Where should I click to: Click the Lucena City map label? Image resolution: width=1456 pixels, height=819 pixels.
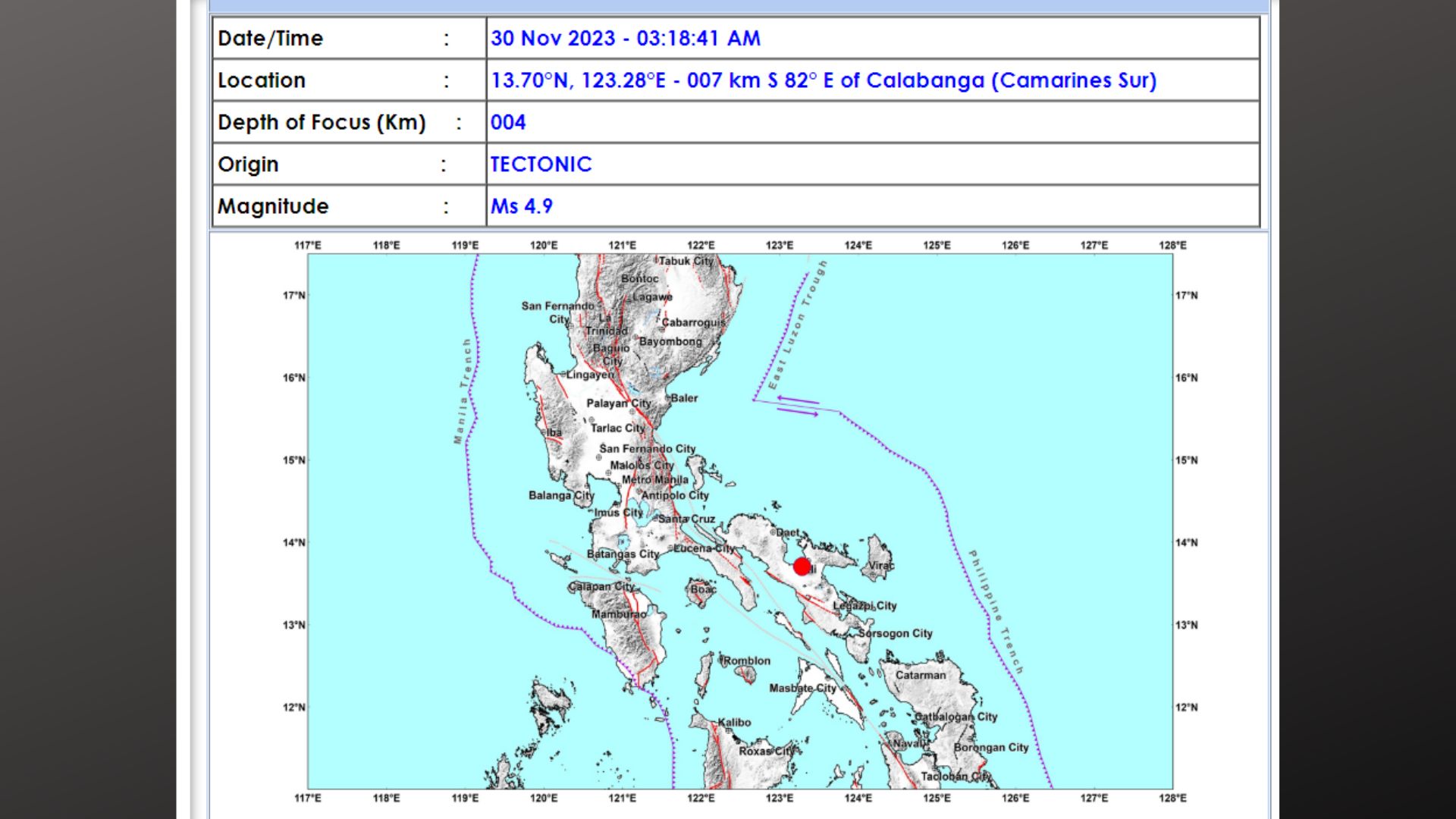click(704, 548)
